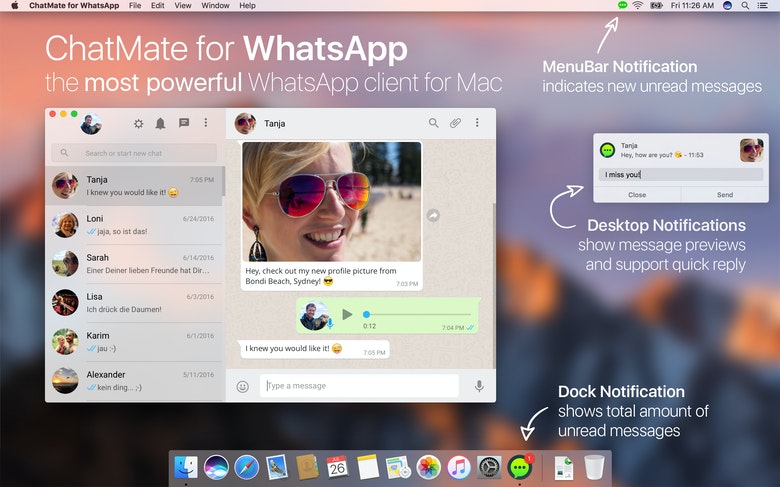Send the quick reply in notification
Screen dimensions: 780x487
pos(725,195)
